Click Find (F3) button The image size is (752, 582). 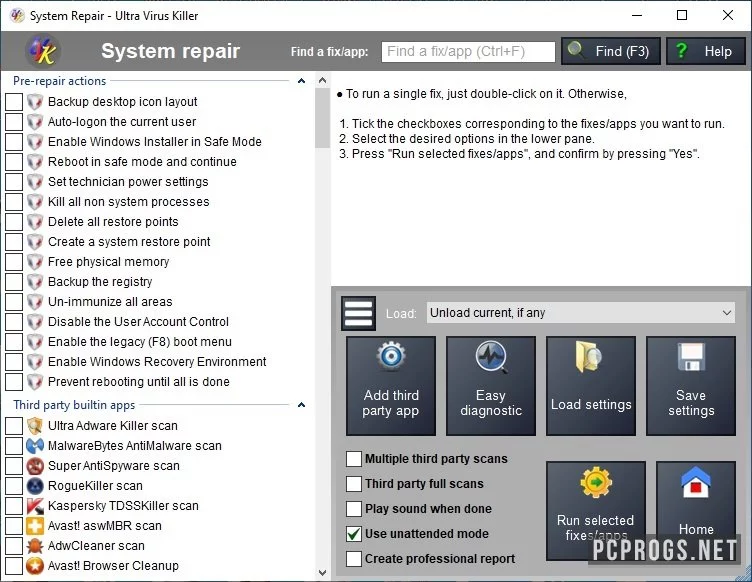[x=611, y=51]
